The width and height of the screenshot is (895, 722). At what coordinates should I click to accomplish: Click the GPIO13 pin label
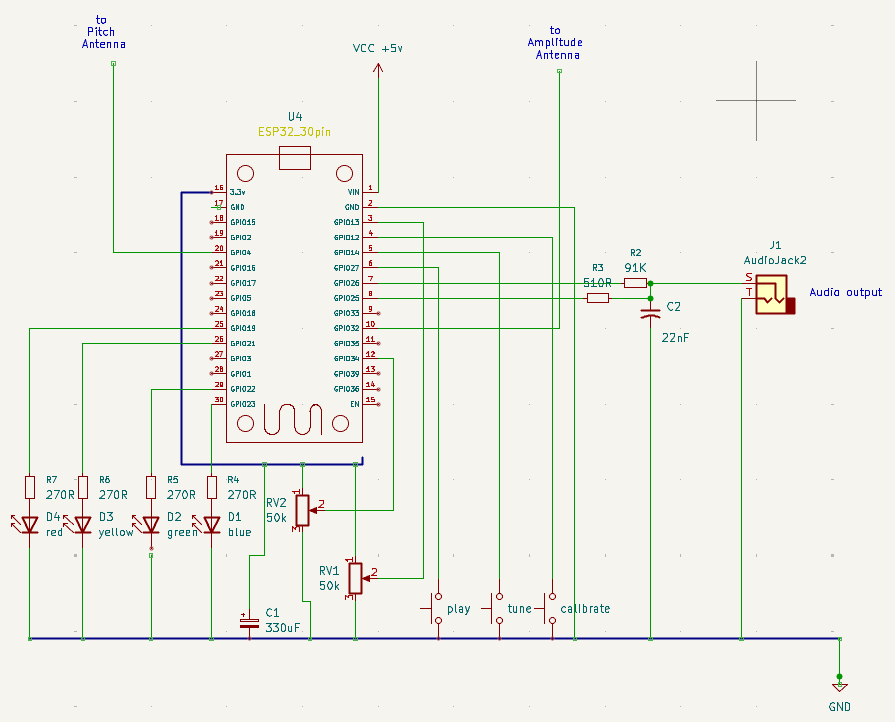(346, 222)
